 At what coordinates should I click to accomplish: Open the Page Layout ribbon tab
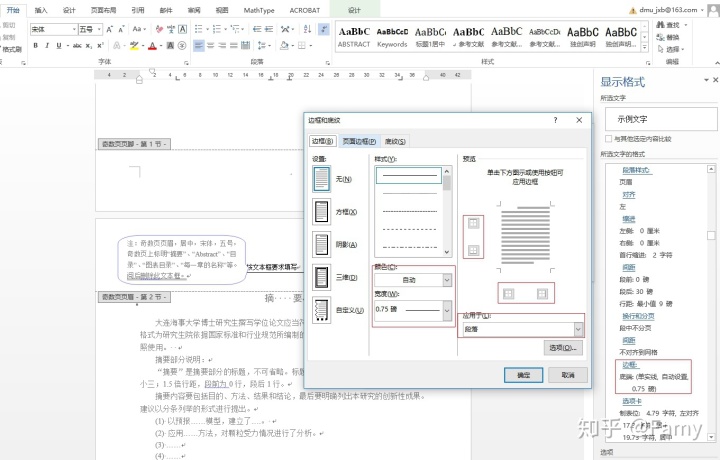pos(103,10)
